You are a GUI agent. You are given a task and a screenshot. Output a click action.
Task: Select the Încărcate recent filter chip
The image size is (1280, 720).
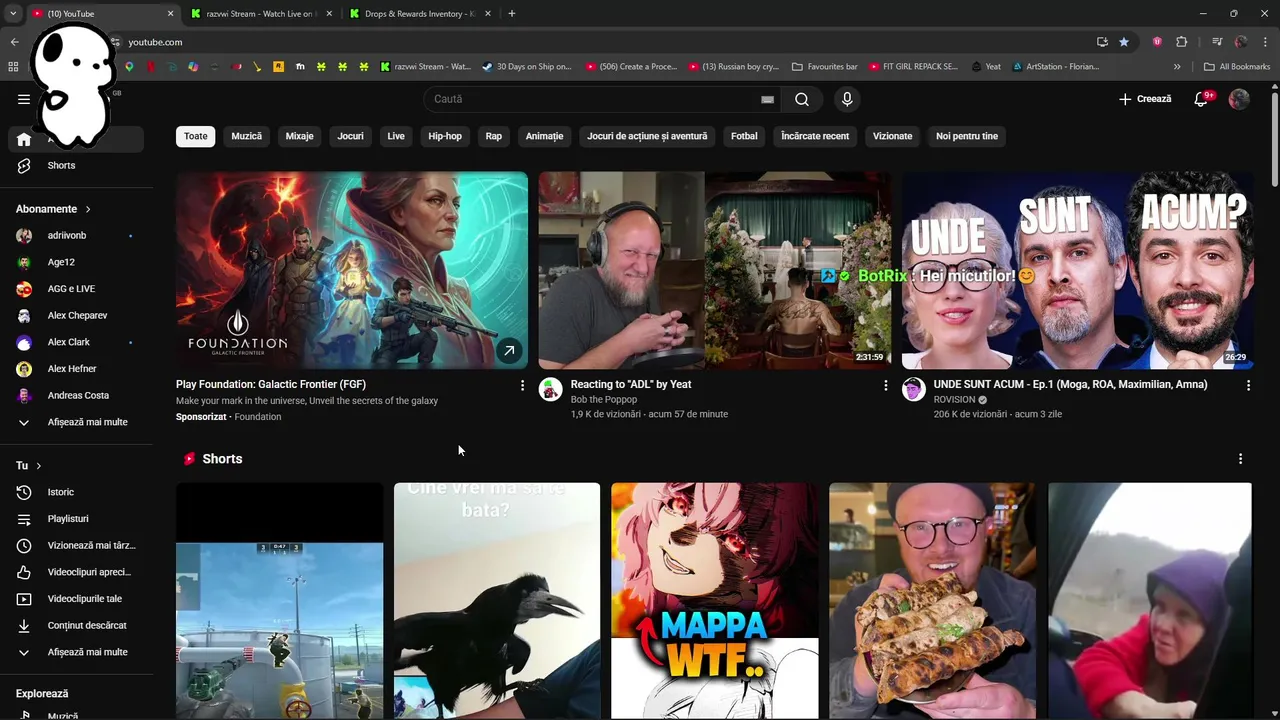click(x=815, y=136)
